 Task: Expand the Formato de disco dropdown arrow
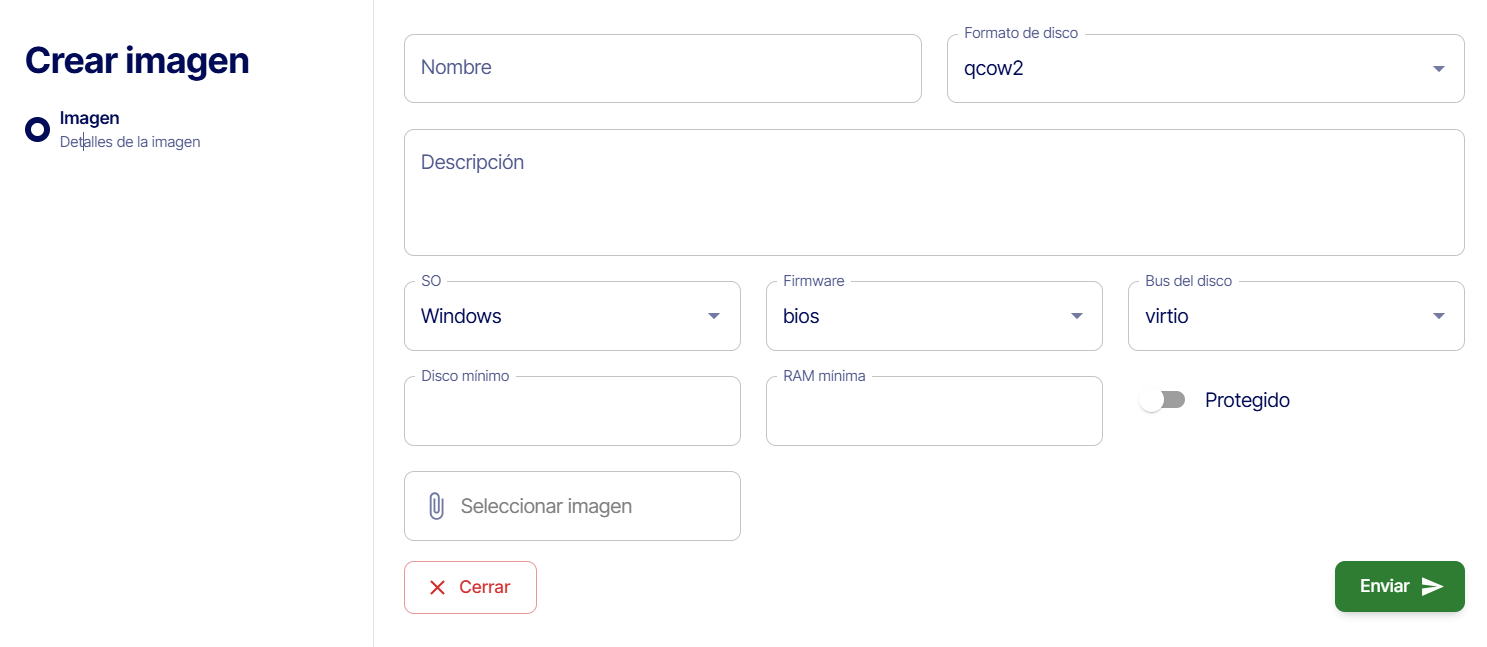pos(1438,69)
